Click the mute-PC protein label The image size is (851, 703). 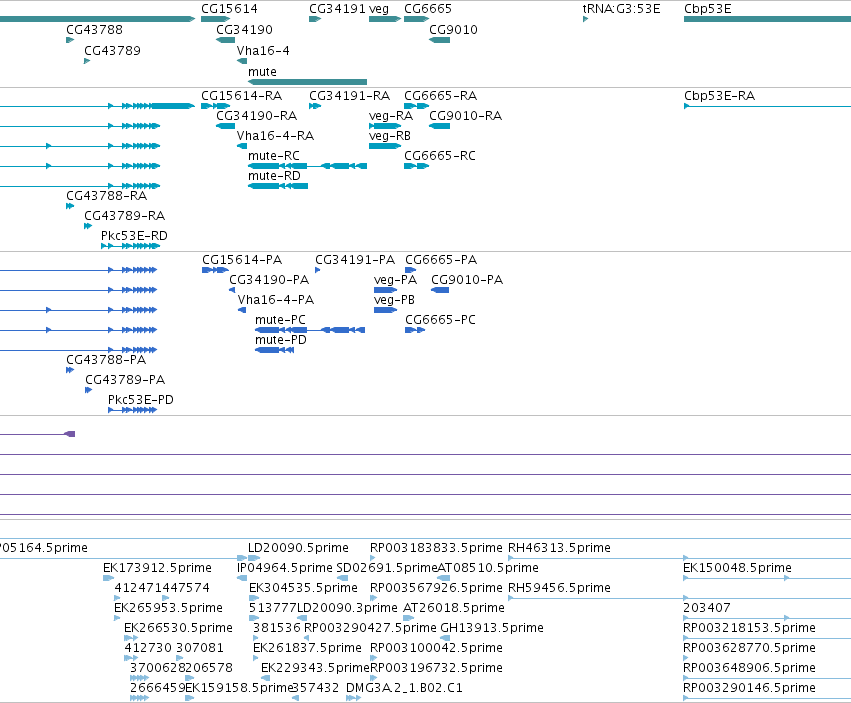tap(280, 320)
